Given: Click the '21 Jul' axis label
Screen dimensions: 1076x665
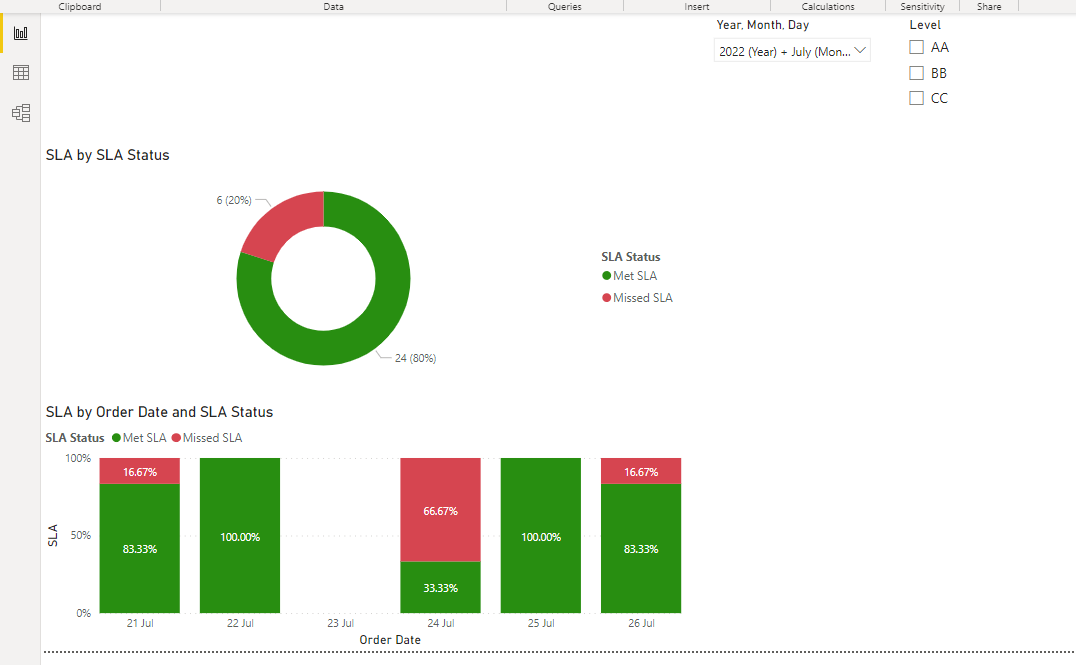Looking at the screenshot, I should [x=140, y=623].
